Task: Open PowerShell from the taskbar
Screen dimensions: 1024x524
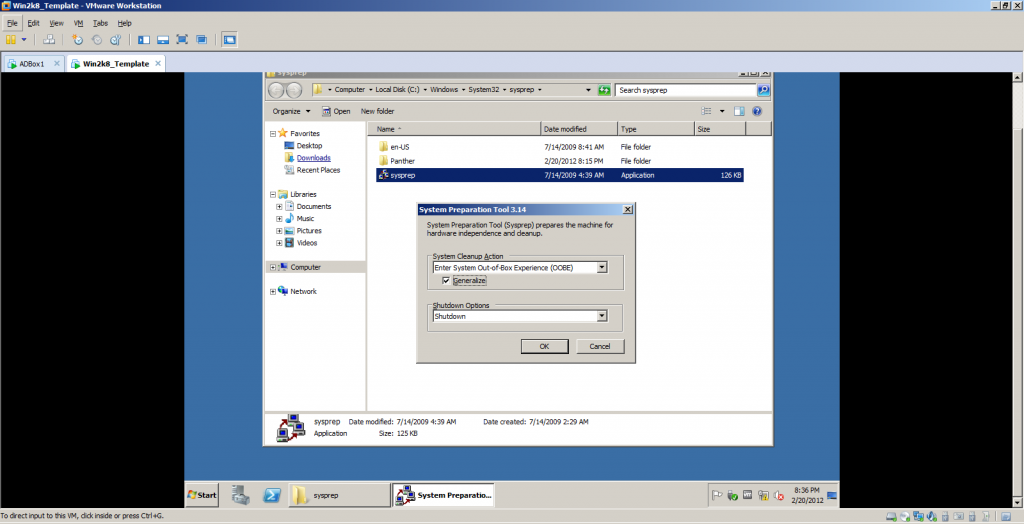Action: (x=272, y=495)
